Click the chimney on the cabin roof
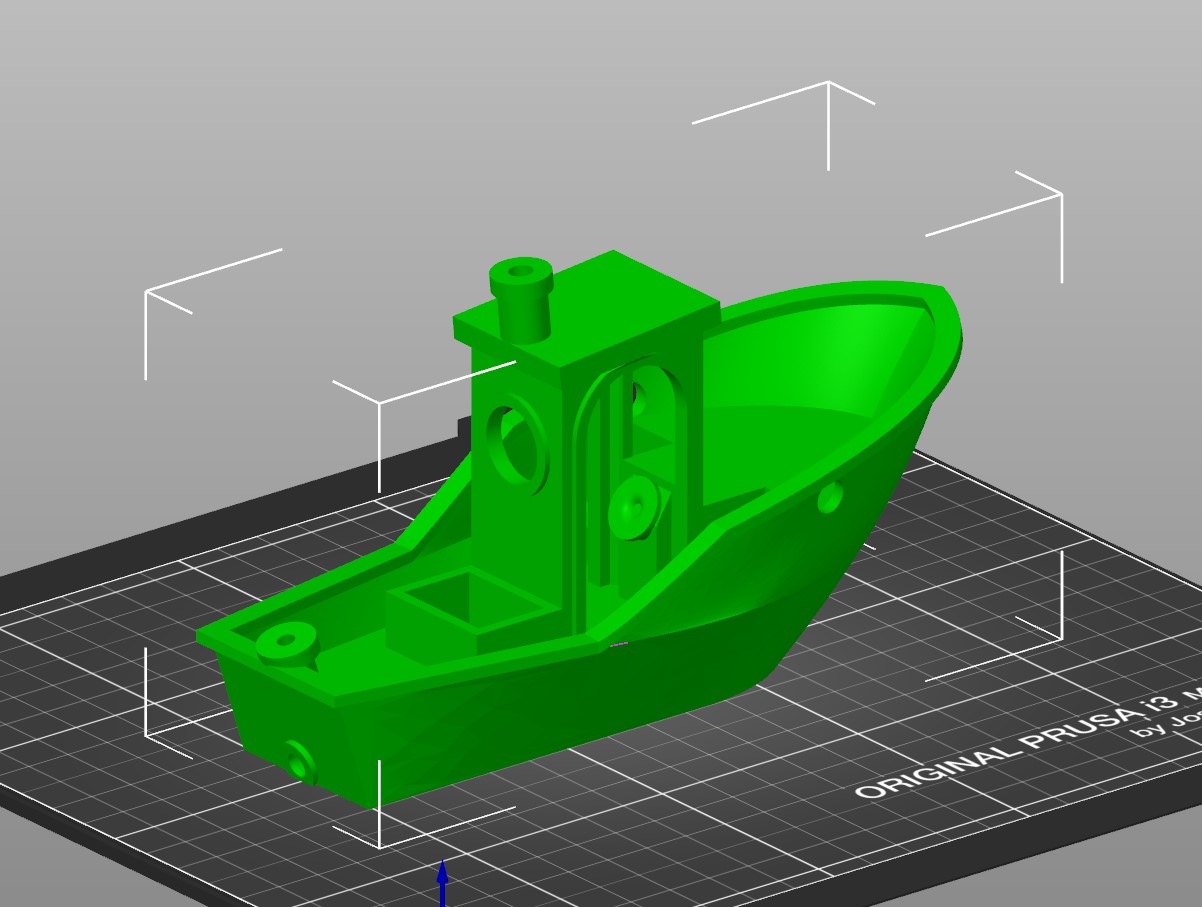Image resolution: width=1202 pixels, height=907 pixels. pos(521,300)
